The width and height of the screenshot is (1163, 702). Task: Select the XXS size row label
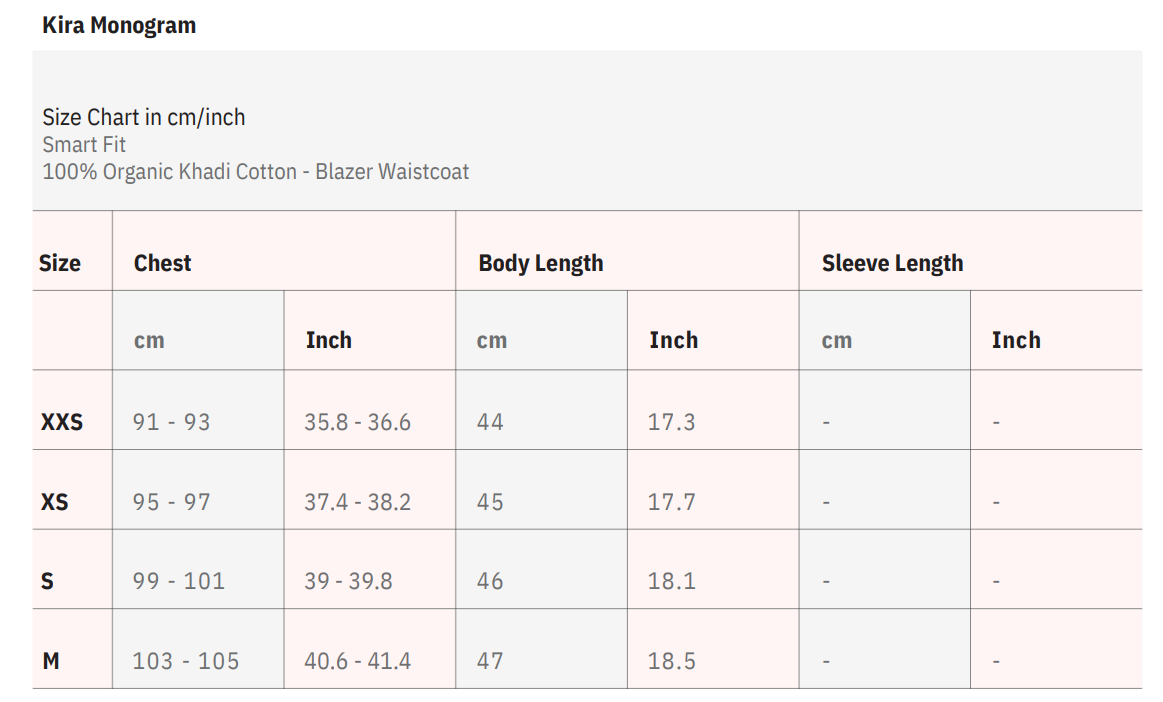(x=62, y=422)
